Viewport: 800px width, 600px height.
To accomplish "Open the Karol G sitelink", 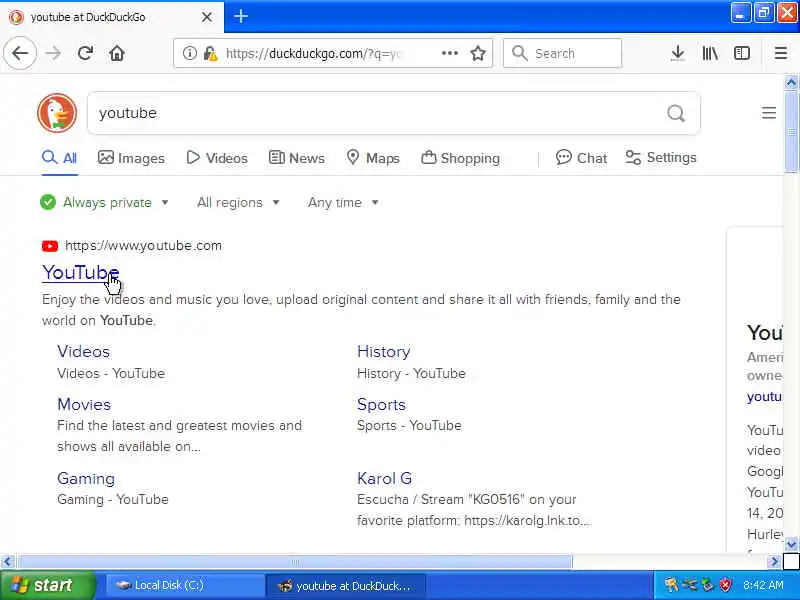I will point(385,479).
